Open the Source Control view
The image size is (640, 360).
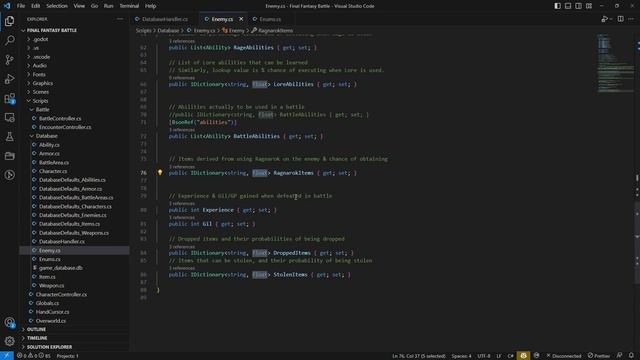(x=9, y=60)
